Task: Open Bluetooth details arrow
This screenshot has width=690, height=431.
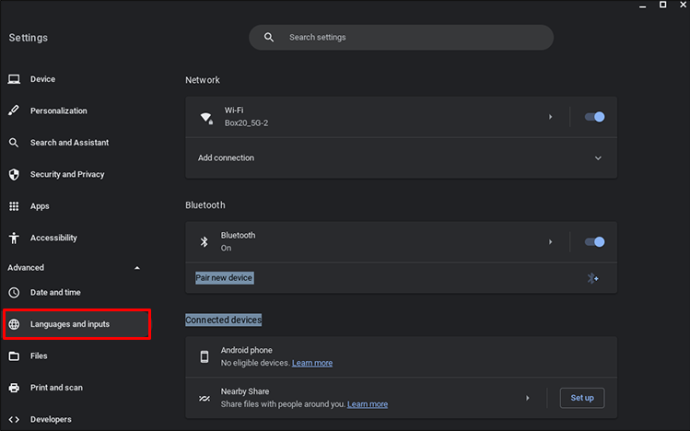Action: coord(550,242)
